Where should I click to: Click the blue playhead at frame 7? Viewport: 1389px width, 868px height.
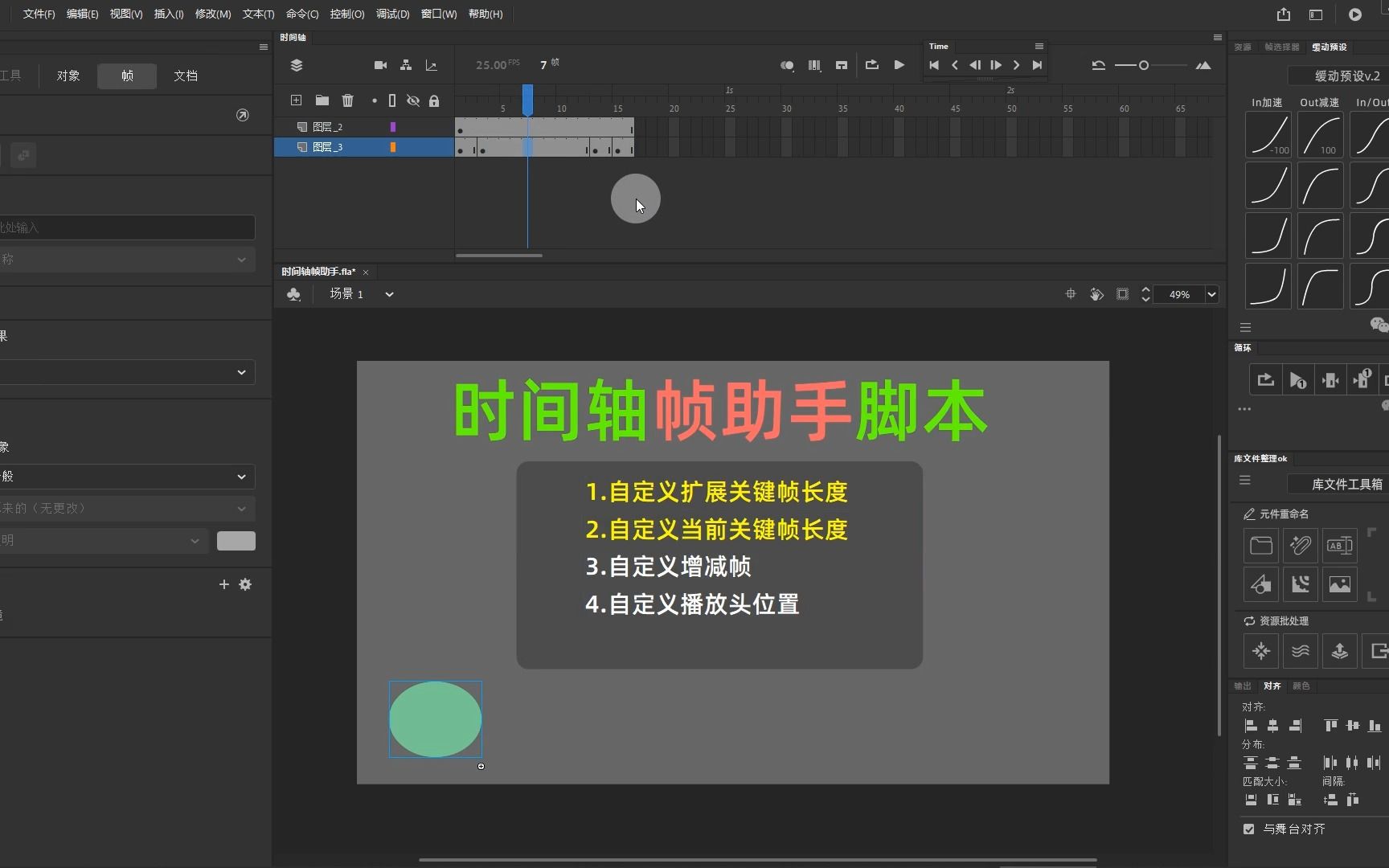point(527,100)
